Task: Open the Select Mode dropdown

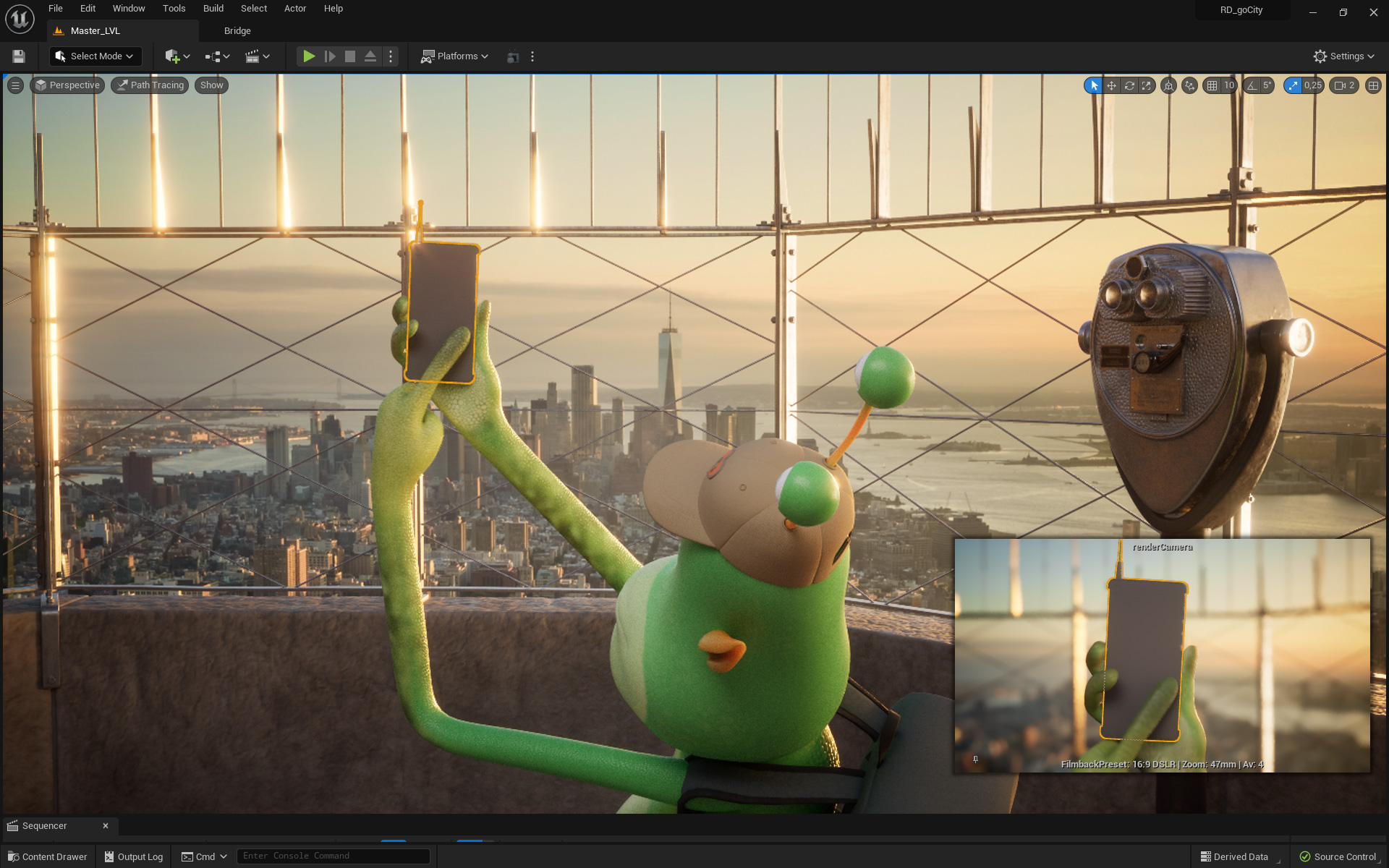Action: coord(95,56)
